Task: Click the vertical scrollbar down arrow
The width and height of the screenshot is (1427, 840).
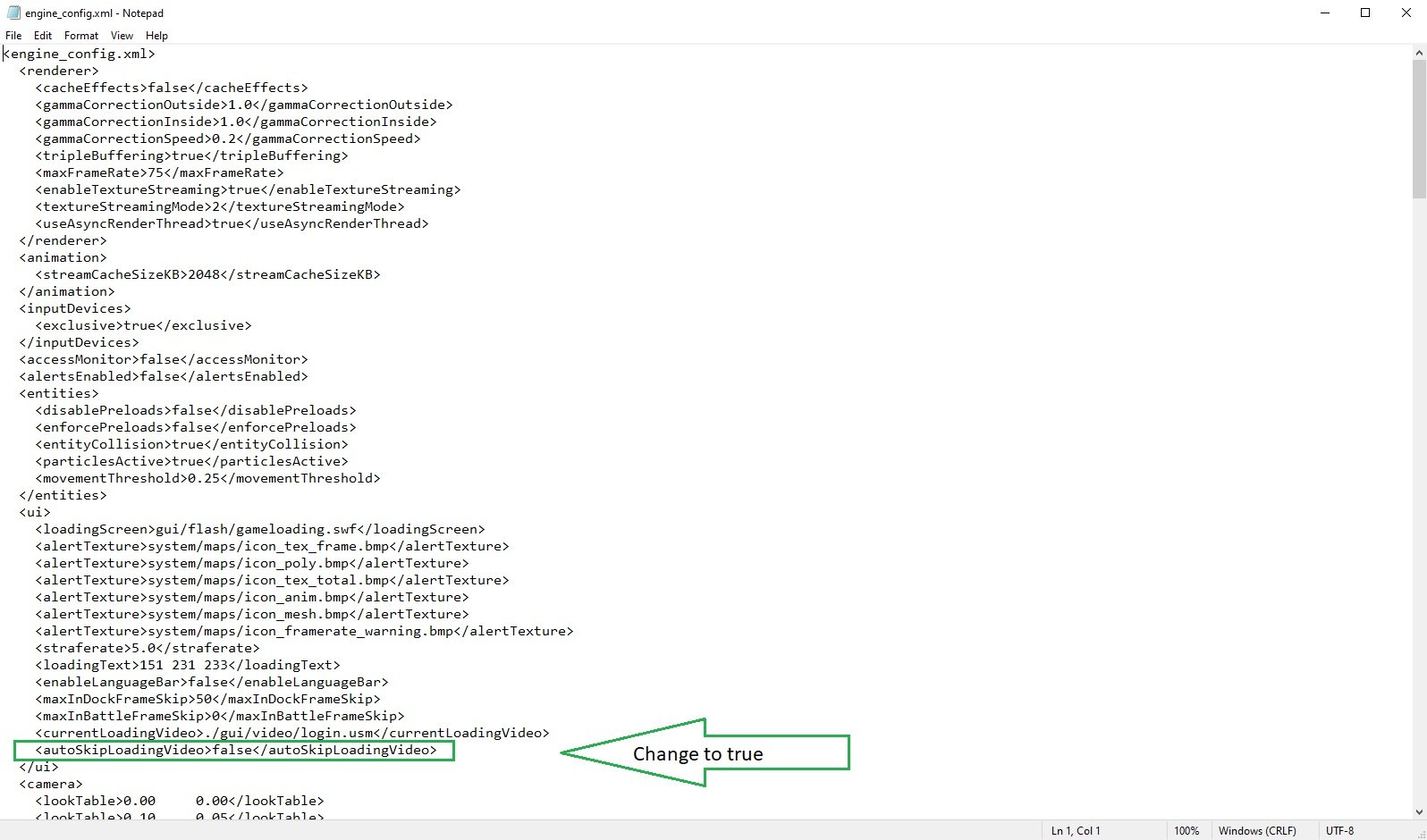Action: [1419, 812]
